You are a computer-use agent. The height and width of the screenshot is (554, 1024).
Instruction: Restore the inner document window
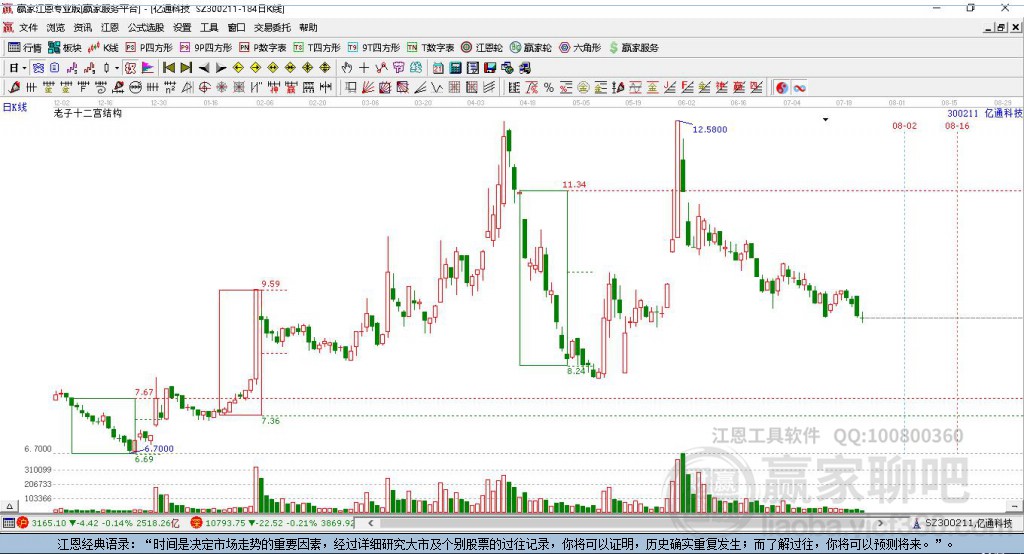pyautogui.click(x=1000, y=27)
